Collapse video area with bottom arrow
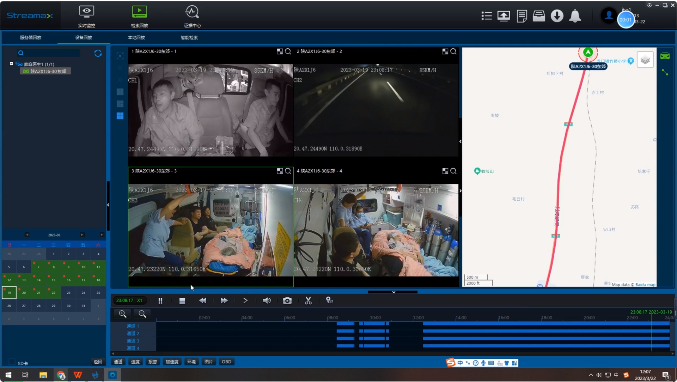677x382 pixels. point(393,292)
